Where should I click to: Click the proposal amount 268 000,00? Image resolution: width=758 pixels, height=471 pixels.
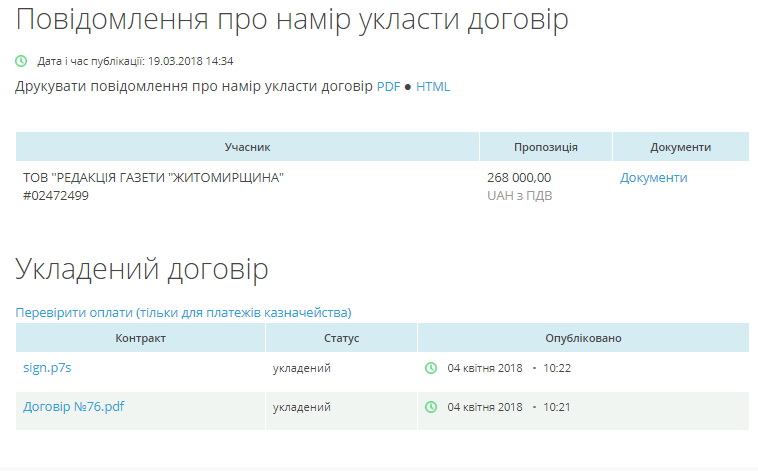[x=518, y=178]
